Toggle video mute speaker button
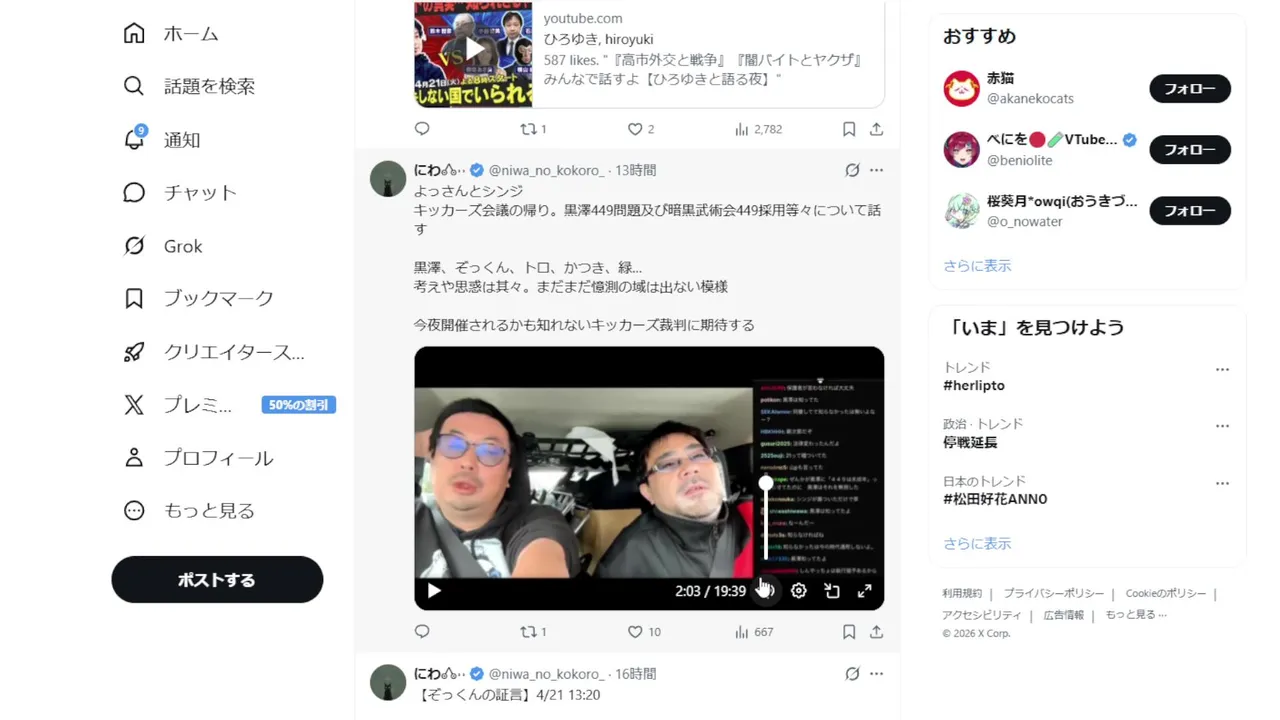The height and width of the screenshot is (720, 1280). tap(766, 591)
